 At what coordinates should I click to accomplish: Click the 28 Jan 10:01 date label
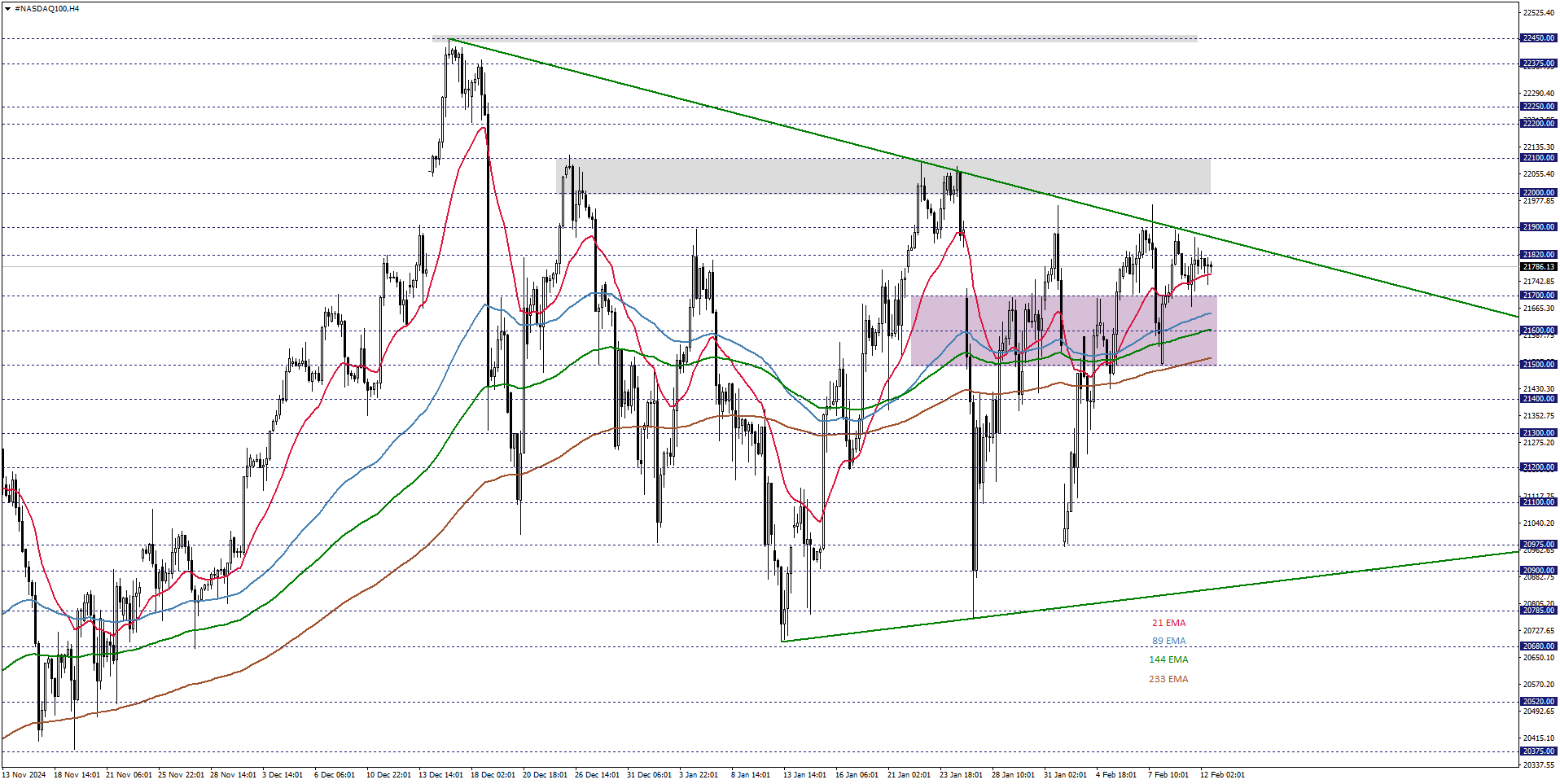tap(1014, 775)
